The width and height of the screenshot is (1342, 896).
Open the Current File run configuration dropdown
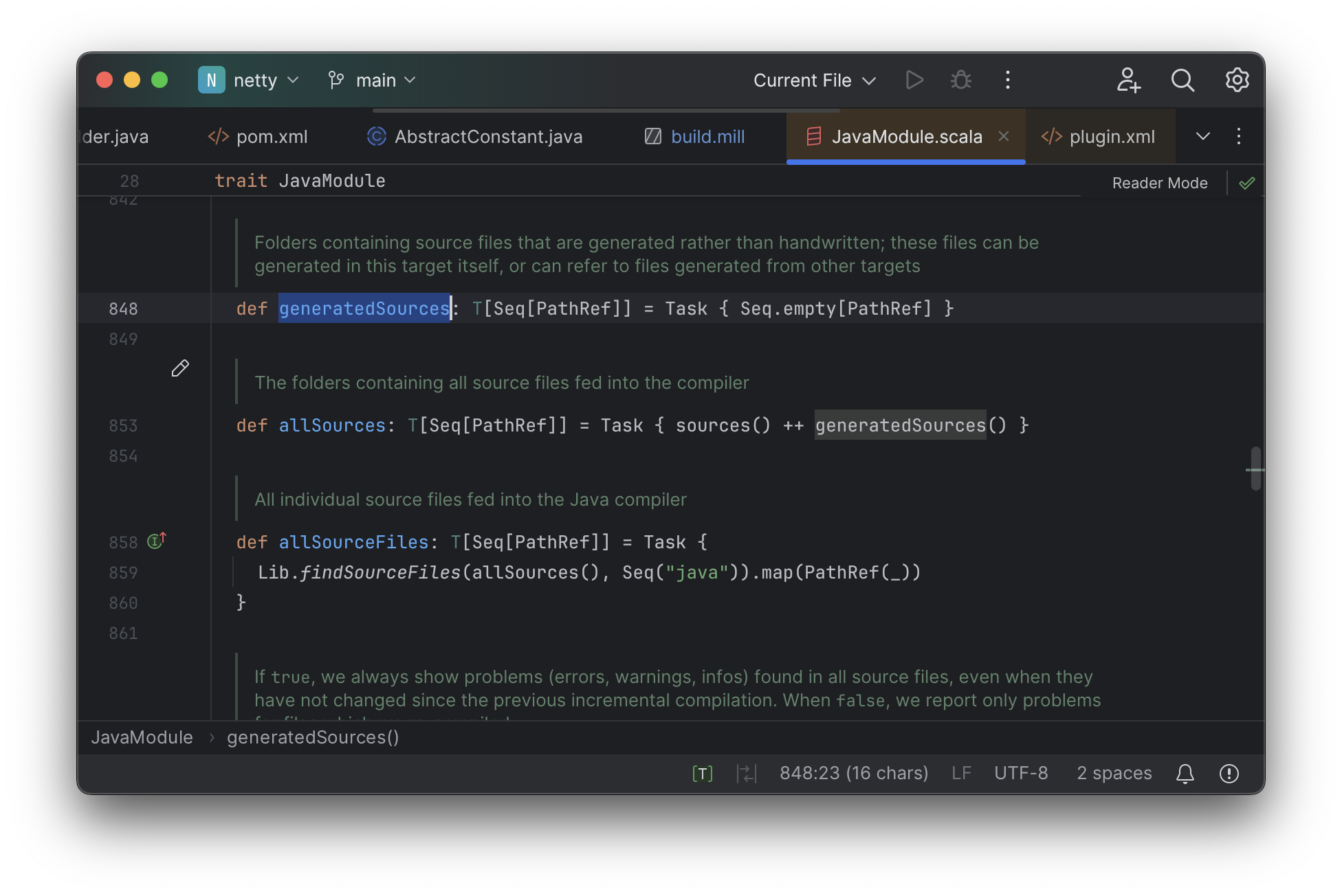point(813,80)
